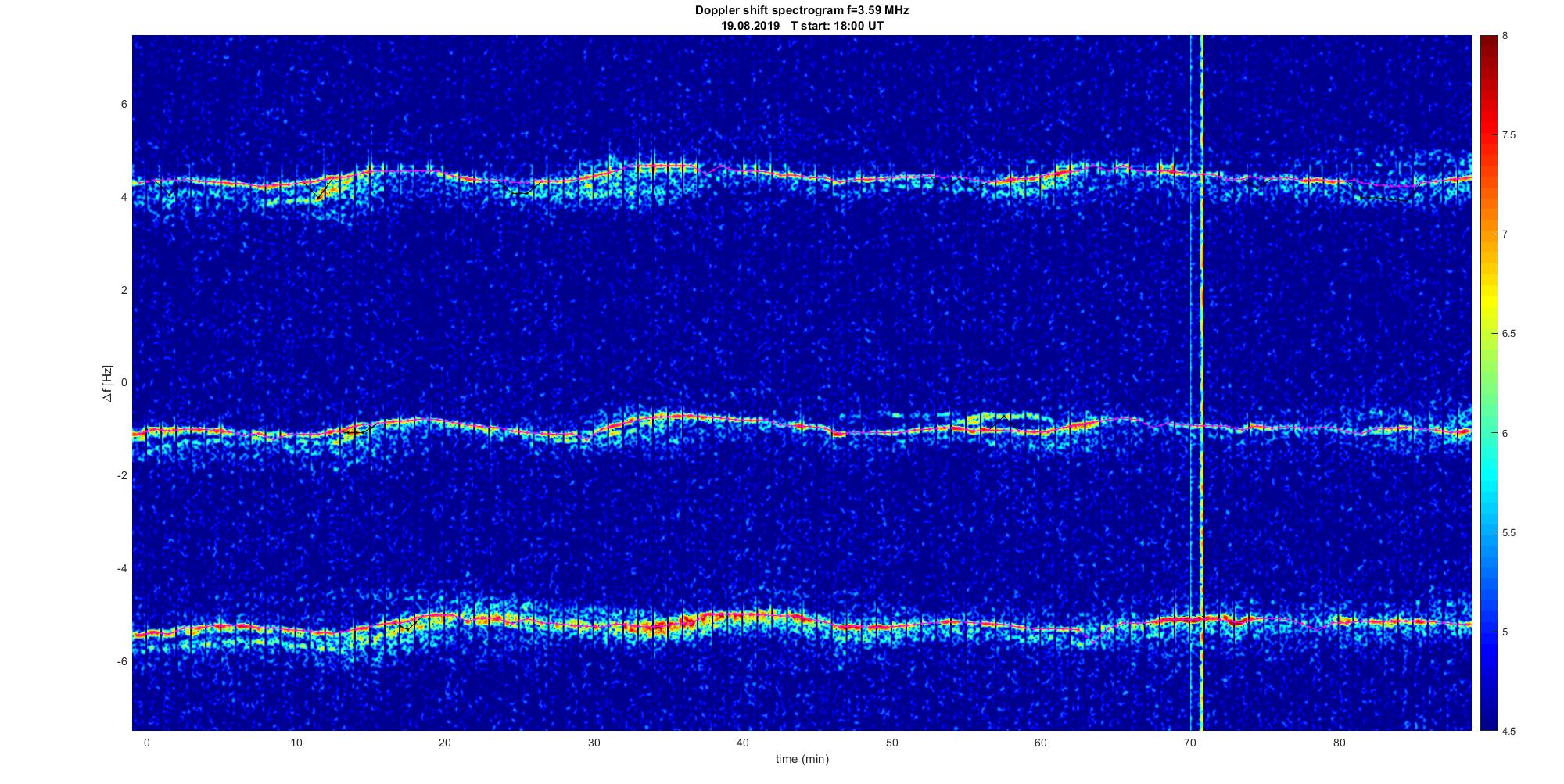1564x784 pixels.
Task: Click the y-axis label 'Δf [Hz]'
Action: pyautogui.click(x=107, y=383)
